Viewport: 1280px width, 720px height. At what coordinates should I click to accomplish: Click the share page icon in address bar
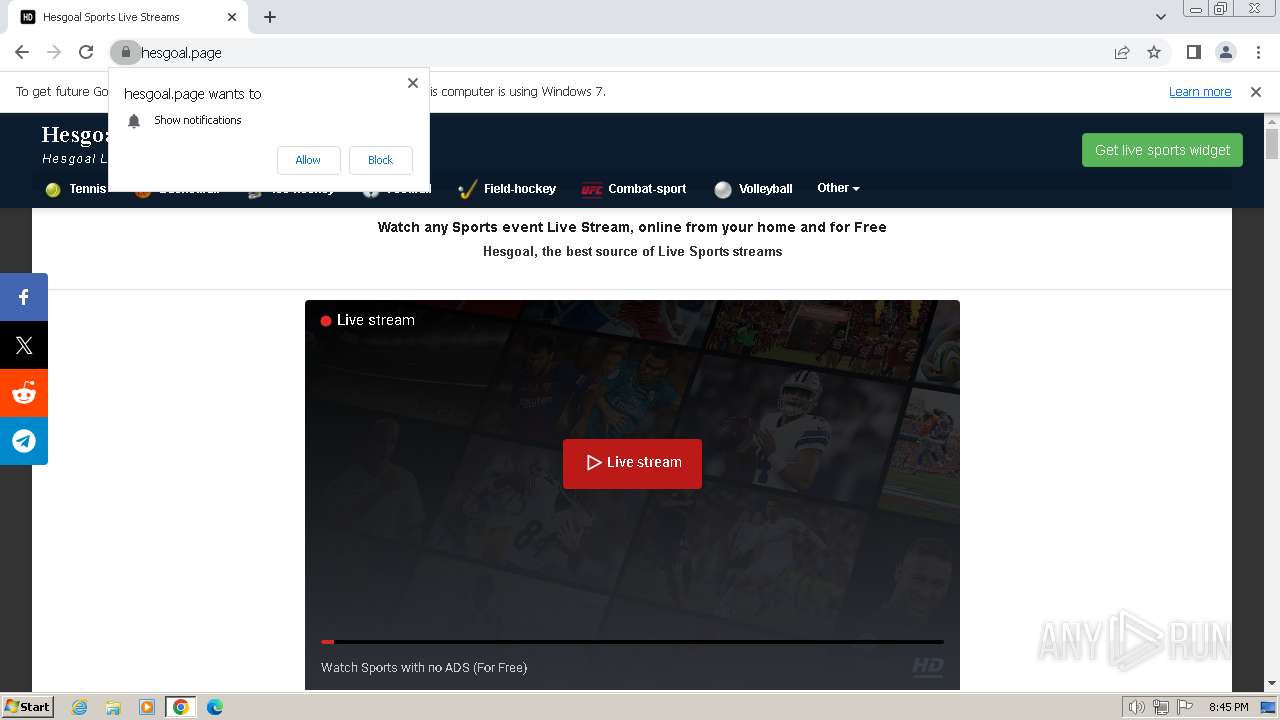pos(1122,52)
